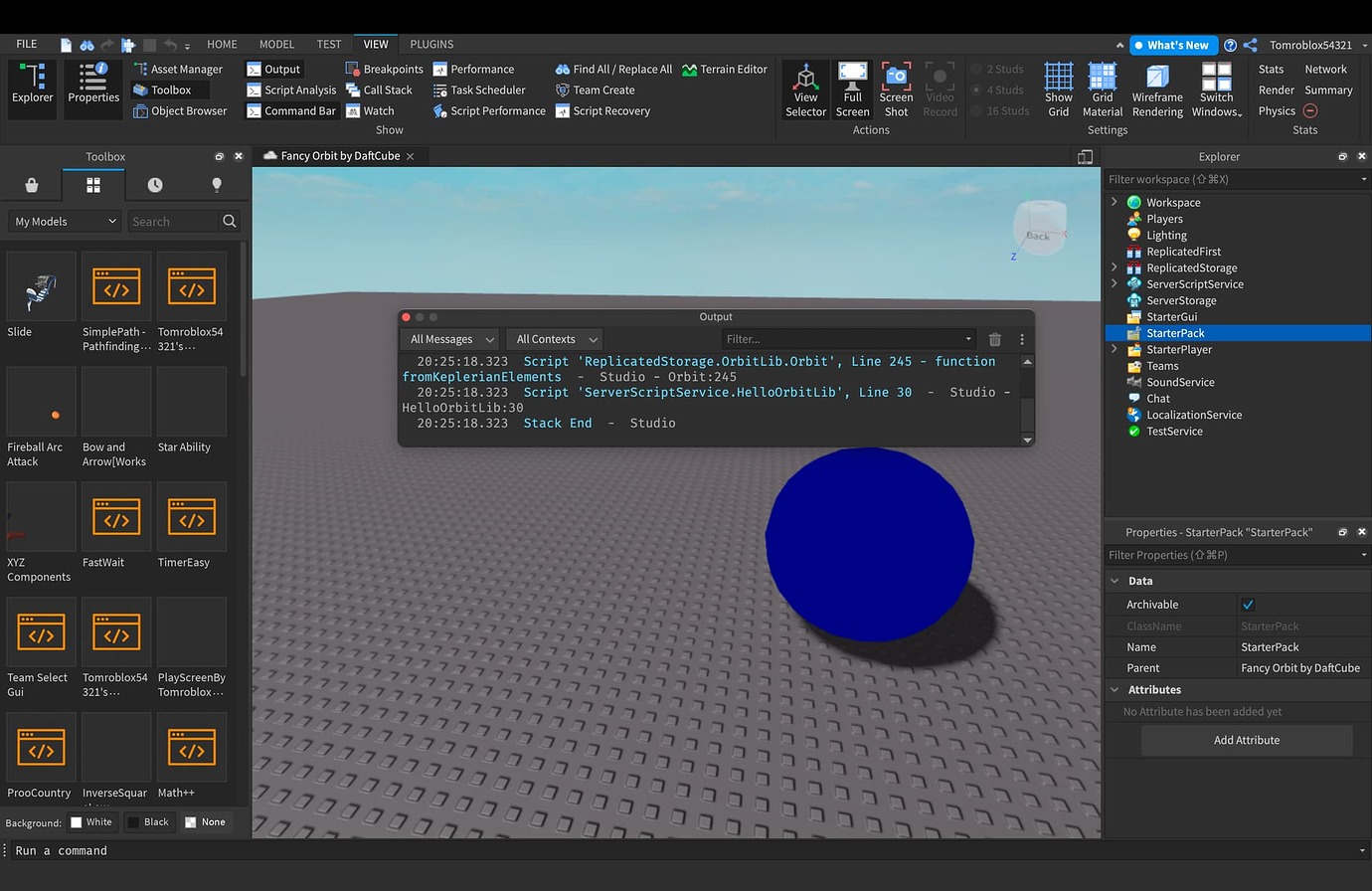Open the Terrain Editor
1372x891 pixels.
(x=724, y=69)
